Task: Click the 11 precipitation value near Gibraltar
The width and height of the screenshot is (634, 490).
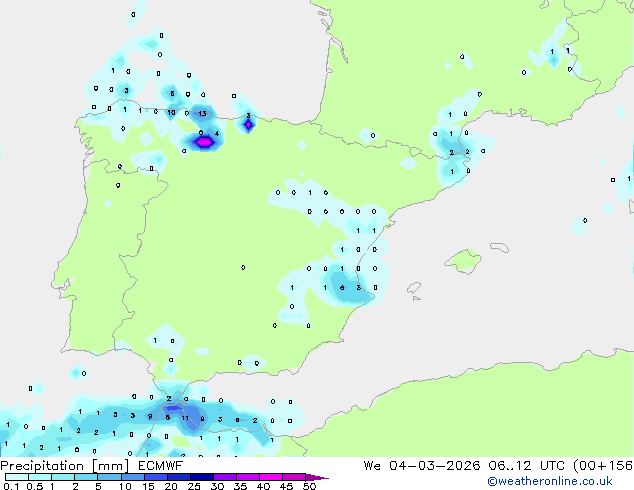Action: point(185,418)
